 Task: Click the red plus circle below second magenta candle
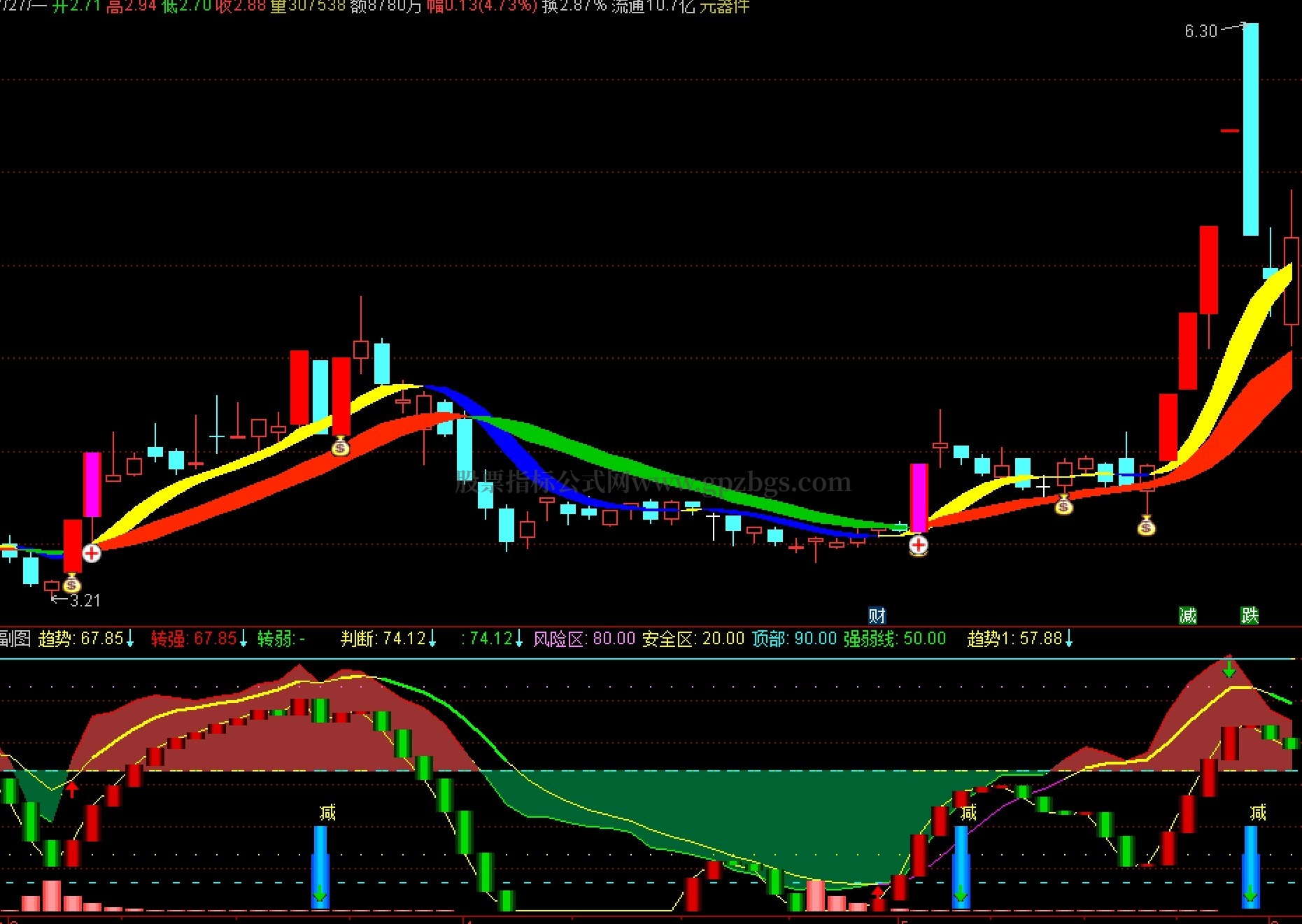919,545
